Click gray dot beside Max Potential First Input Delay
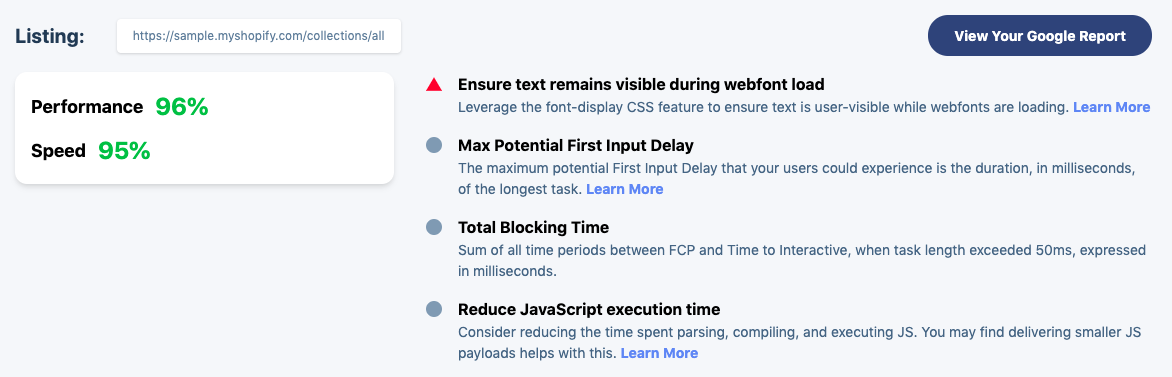This screenshot has height=377, width=1172. coord(434,145)
